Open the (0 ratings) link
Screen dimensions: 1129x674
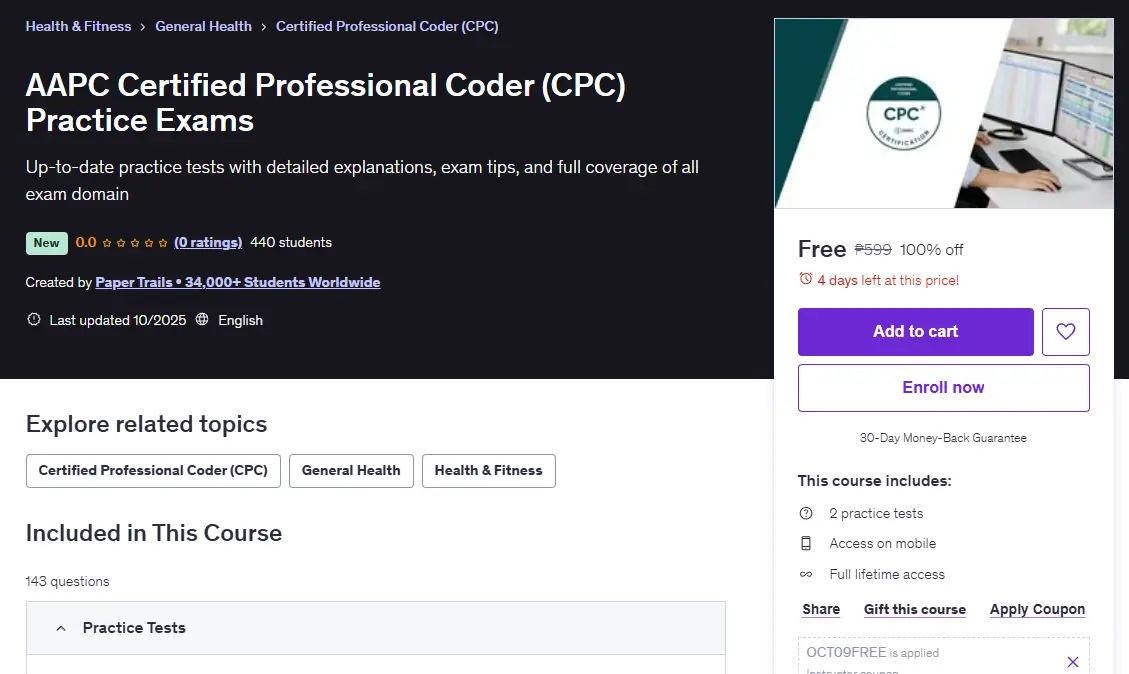point(208,243)
